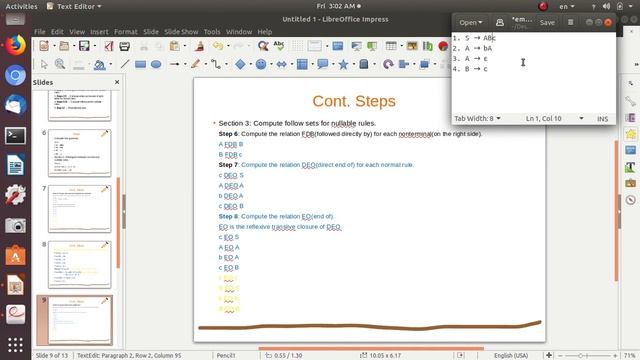Select the Clone Formatting paintbrush icon
Image resolution: width=640 pixels, height=360 pixels.
pos(200,46)
